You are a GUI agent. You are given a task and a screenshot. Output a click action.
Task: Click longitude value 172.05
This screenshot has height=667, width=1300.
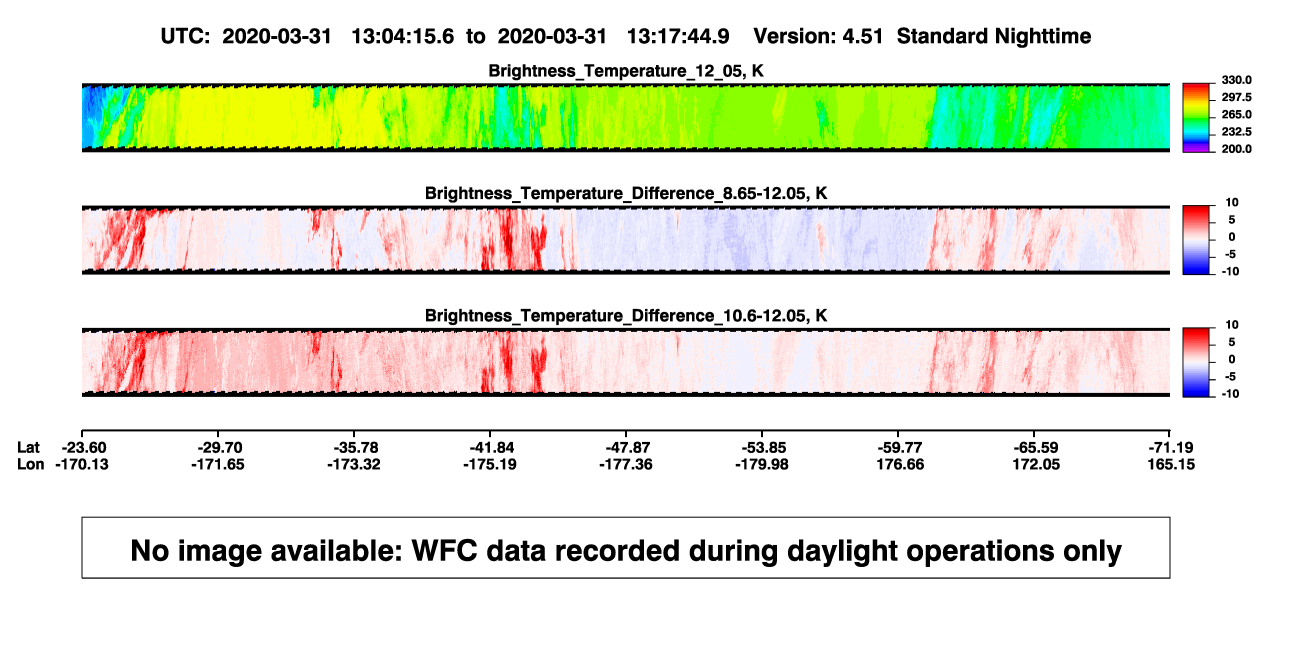click(1038, 464)
